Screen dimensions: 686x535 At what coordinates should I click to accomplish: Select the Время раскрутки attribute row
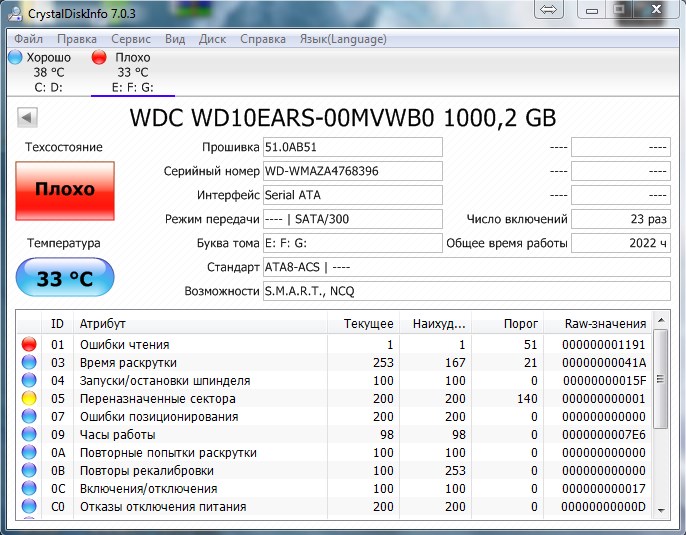pyautogui.click(x=334, y=363)
